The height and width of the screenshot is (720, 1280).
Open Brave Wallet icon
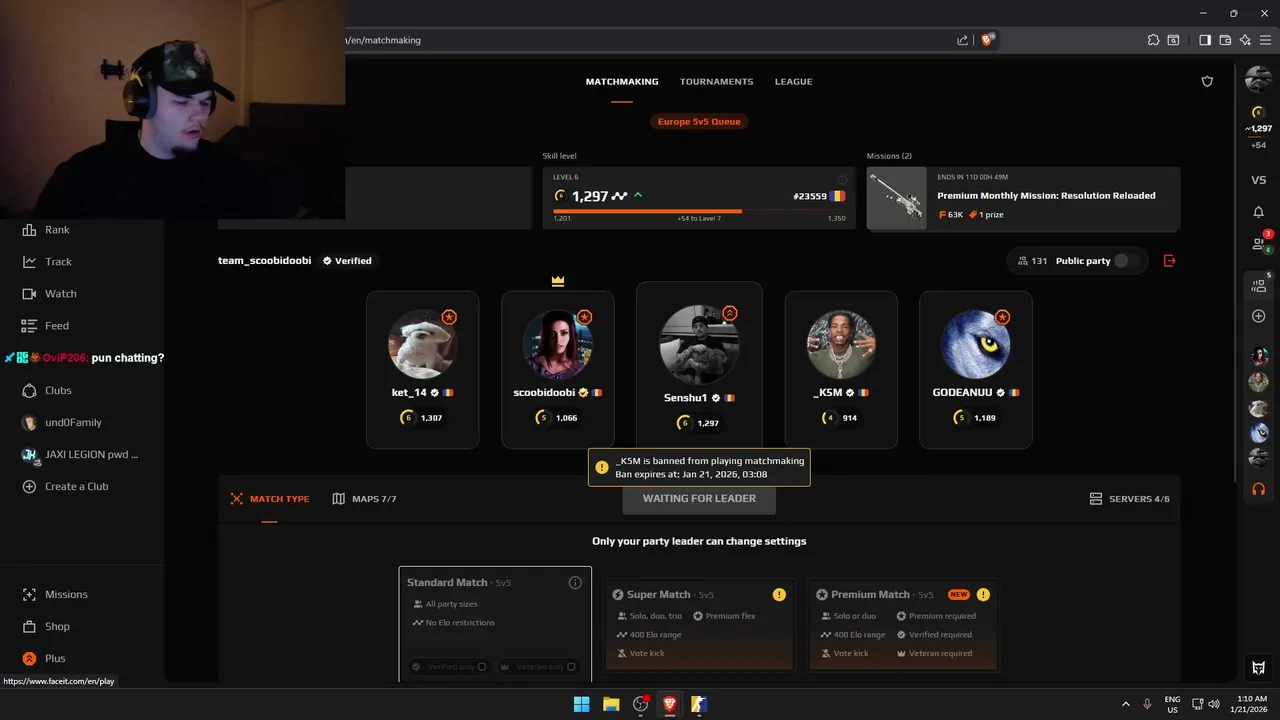[x=1225, y=40]
